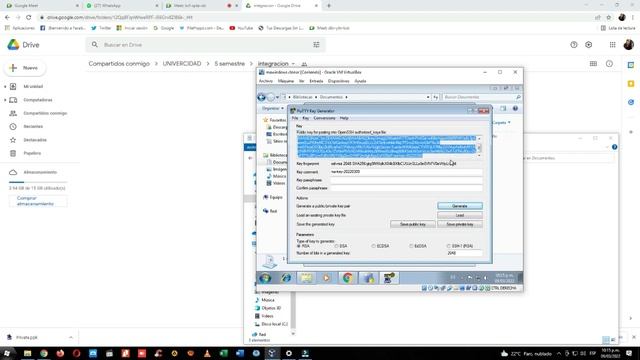The image size is (640, 360).
Task: Open Mi unidad in Drive sidebar
Action: (x=33, y=87)
